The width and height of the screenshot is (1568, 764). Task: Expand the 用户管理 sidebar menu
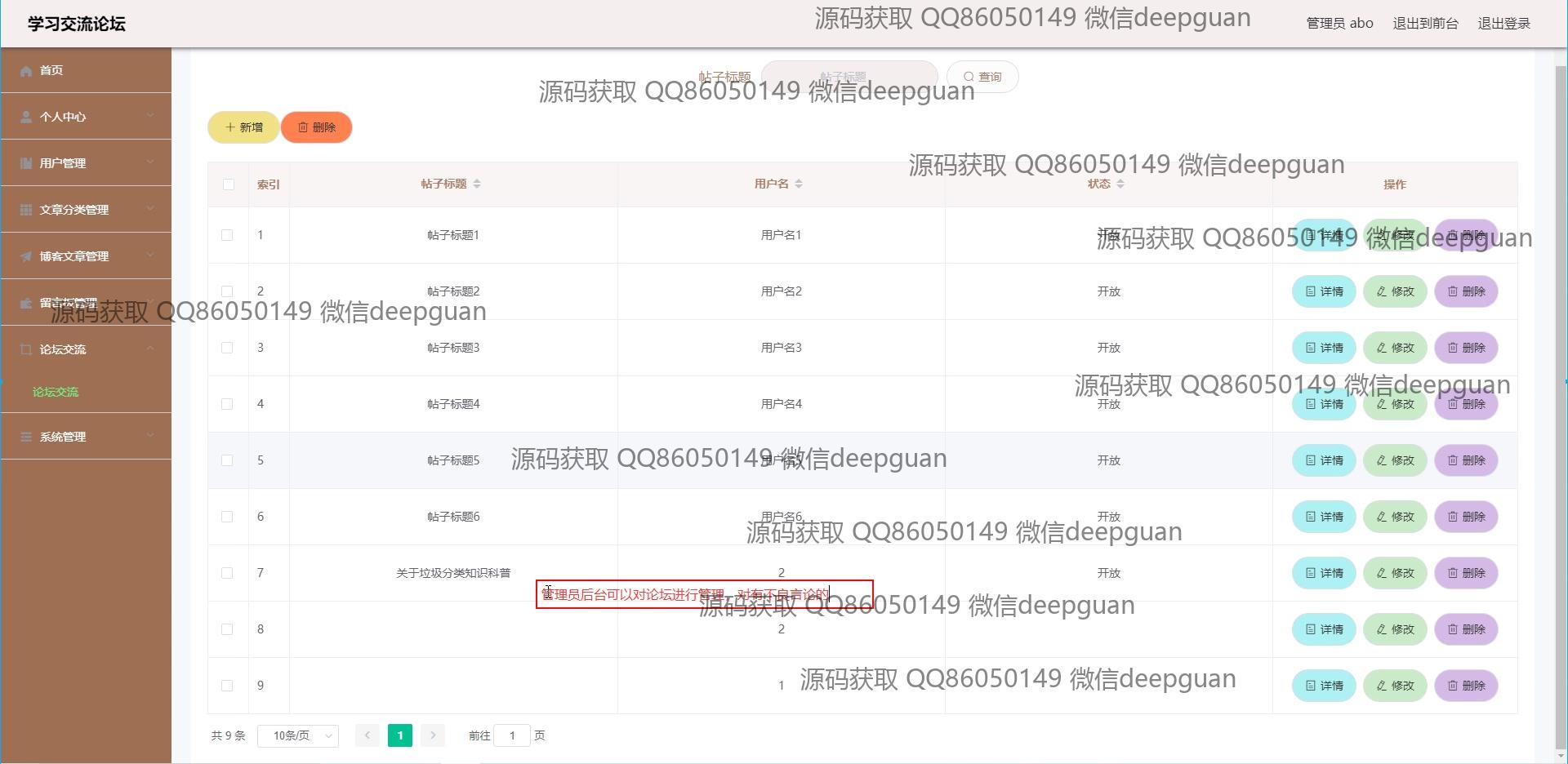(86, 163)
